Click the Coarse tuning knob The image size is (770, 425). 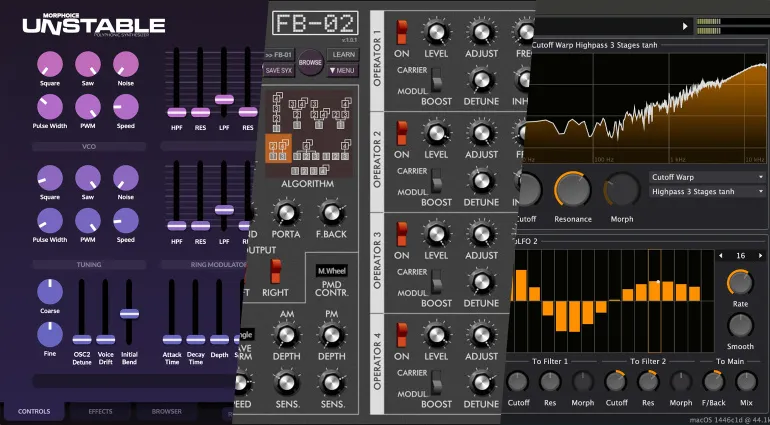pyautogui.click(x=50, y=292)
